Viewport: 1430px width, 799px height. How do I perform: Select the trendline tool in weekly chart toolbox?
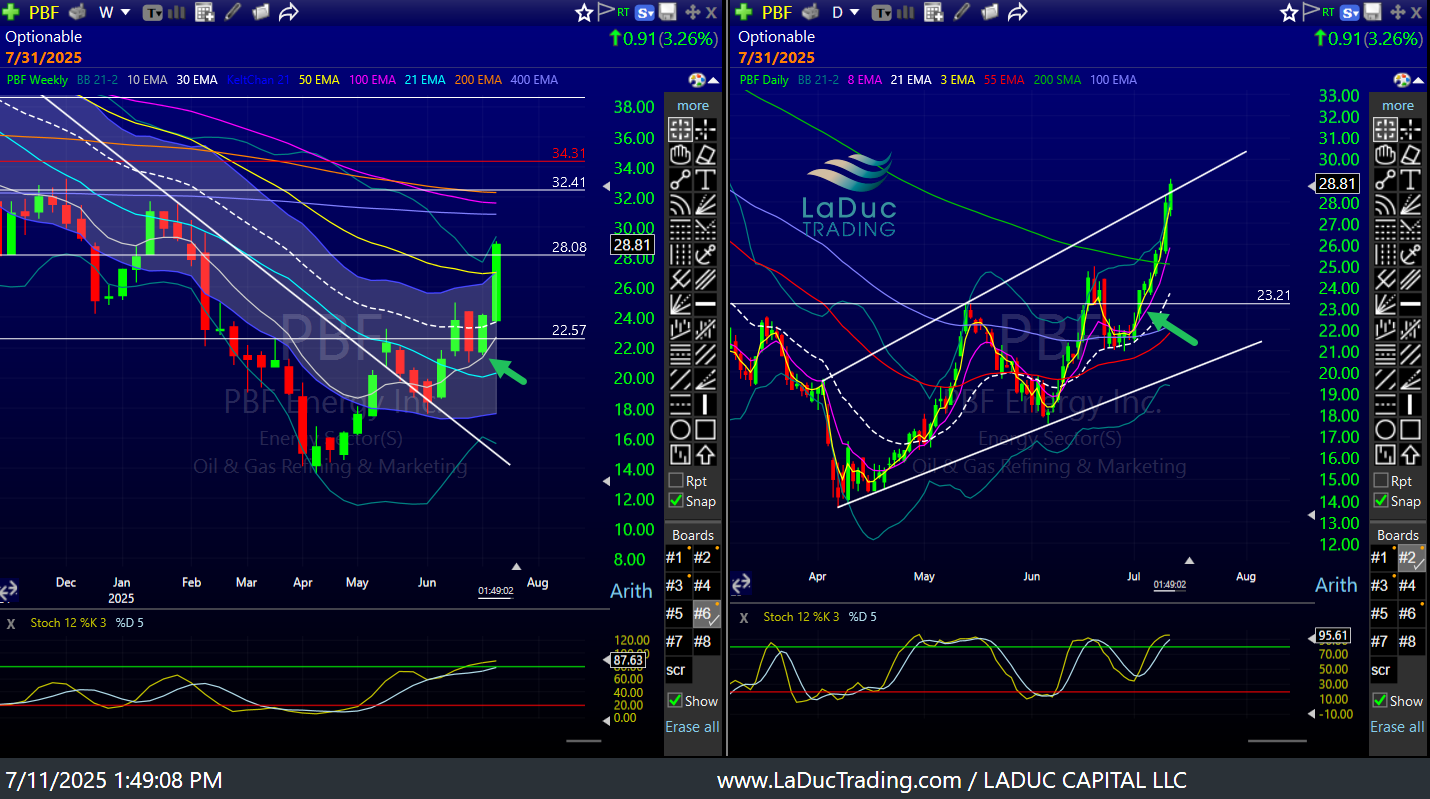click(681, 180)
